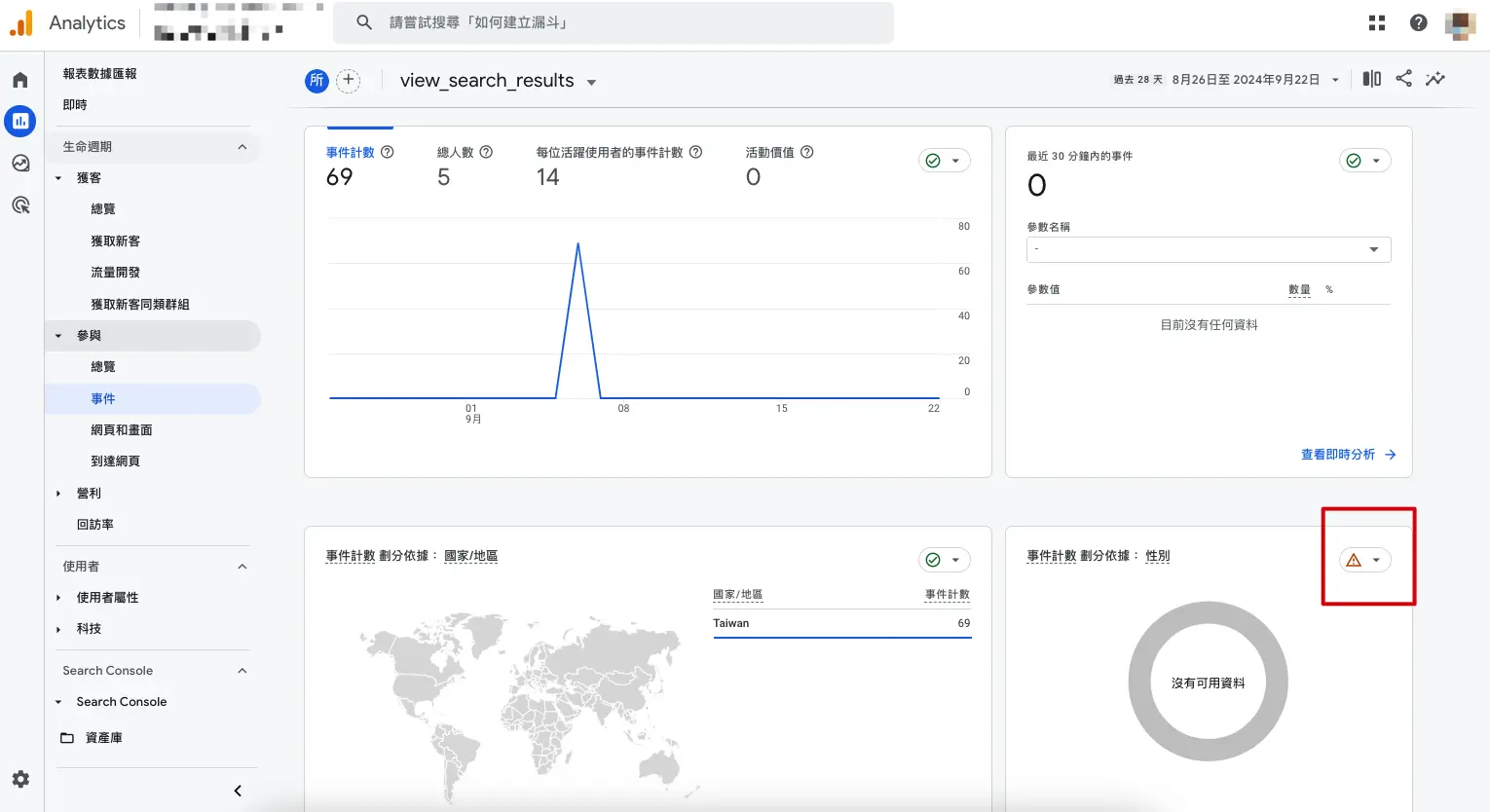The height and width of the screenshot is (812, 1490).
Task: Open the Explore icon in left rail
Action: 20,163
